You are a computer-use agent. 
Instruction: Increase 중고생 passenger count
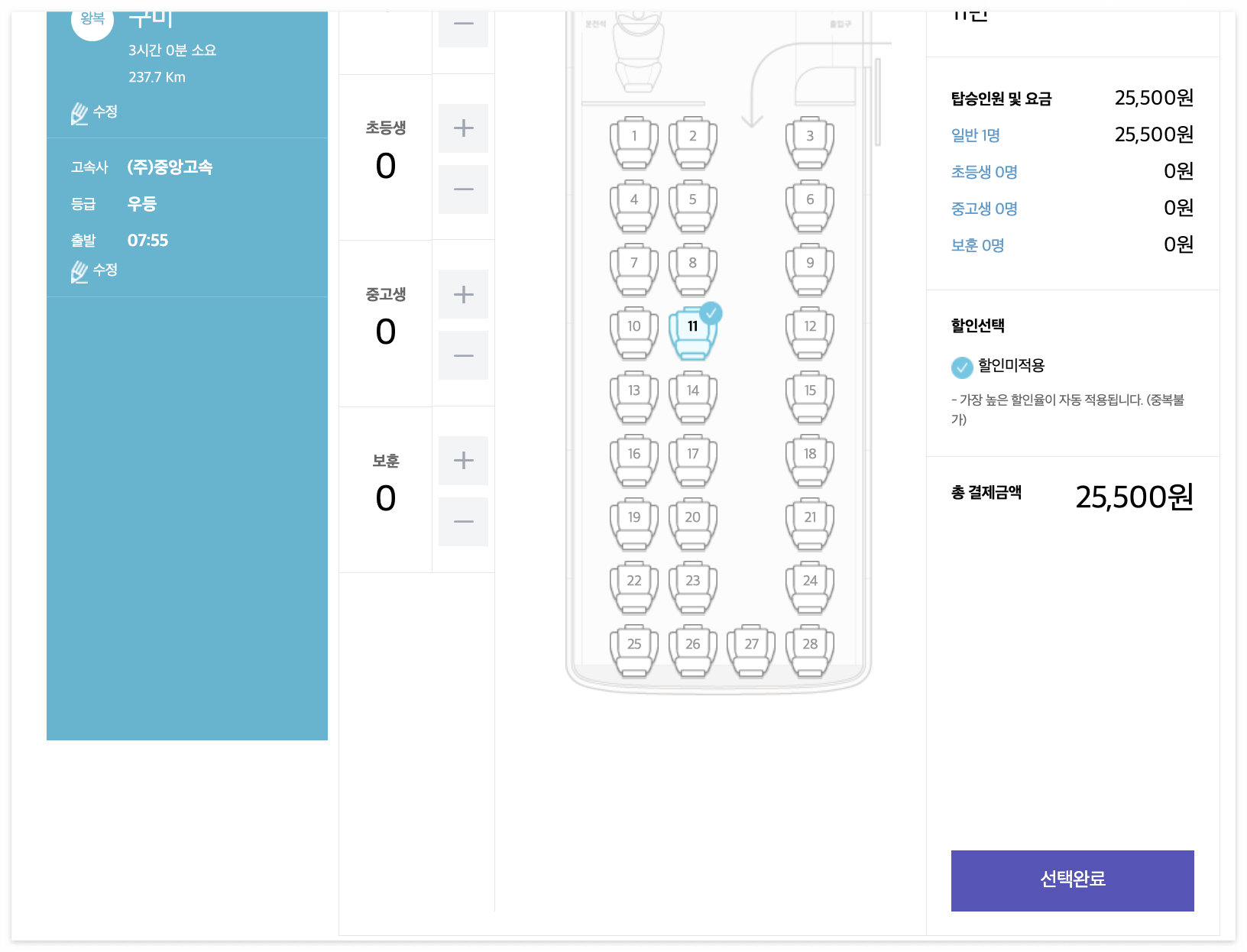pos(463,294)
